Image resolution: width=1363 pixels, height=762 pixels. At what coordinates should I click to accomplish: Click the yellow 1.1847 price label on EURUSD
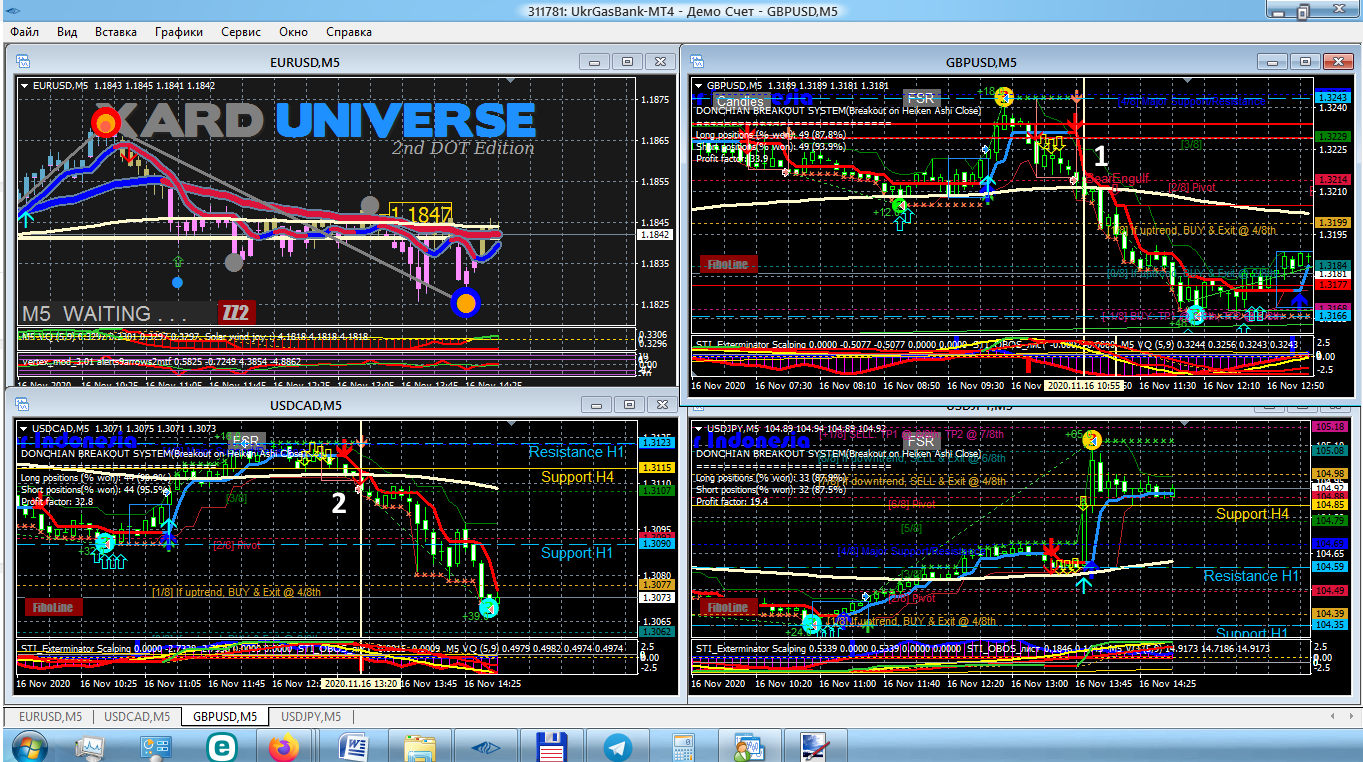click(x=421, y=213)
